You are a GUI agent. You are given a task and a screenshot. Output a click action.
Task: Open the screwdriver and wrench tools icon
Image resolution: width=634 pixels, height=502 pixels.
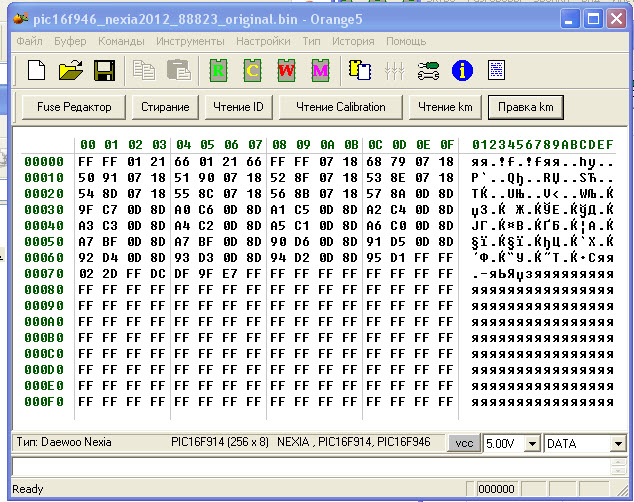[428, 71]
